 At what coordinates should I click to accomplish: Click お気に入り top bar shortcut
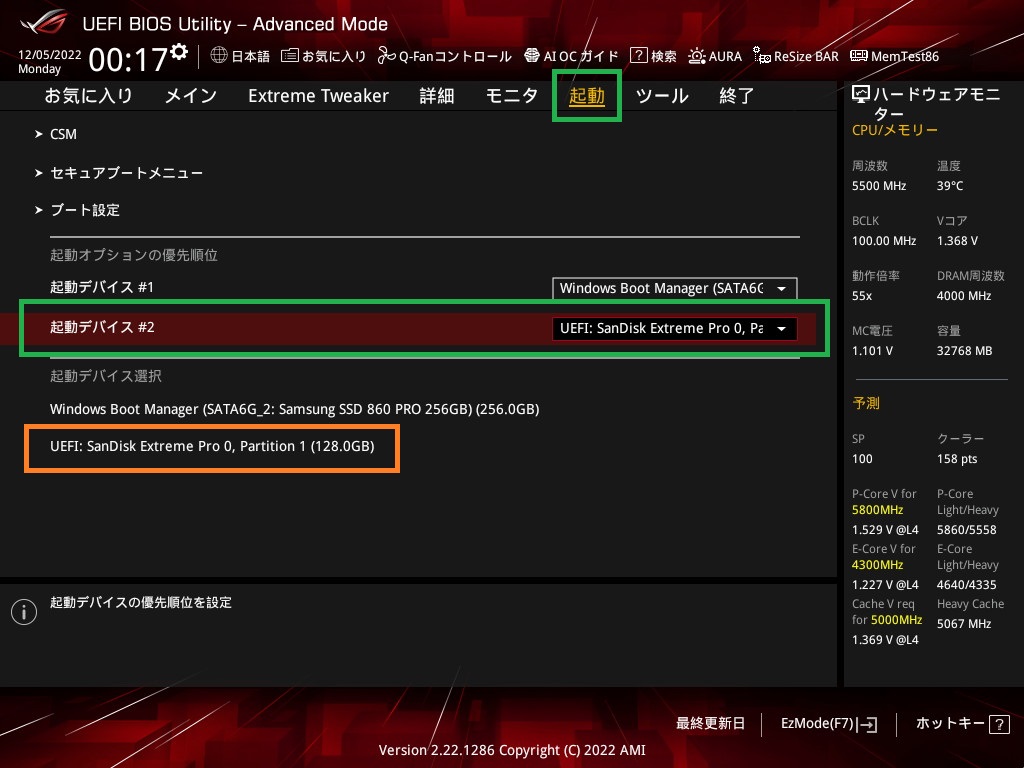[334, 56]
